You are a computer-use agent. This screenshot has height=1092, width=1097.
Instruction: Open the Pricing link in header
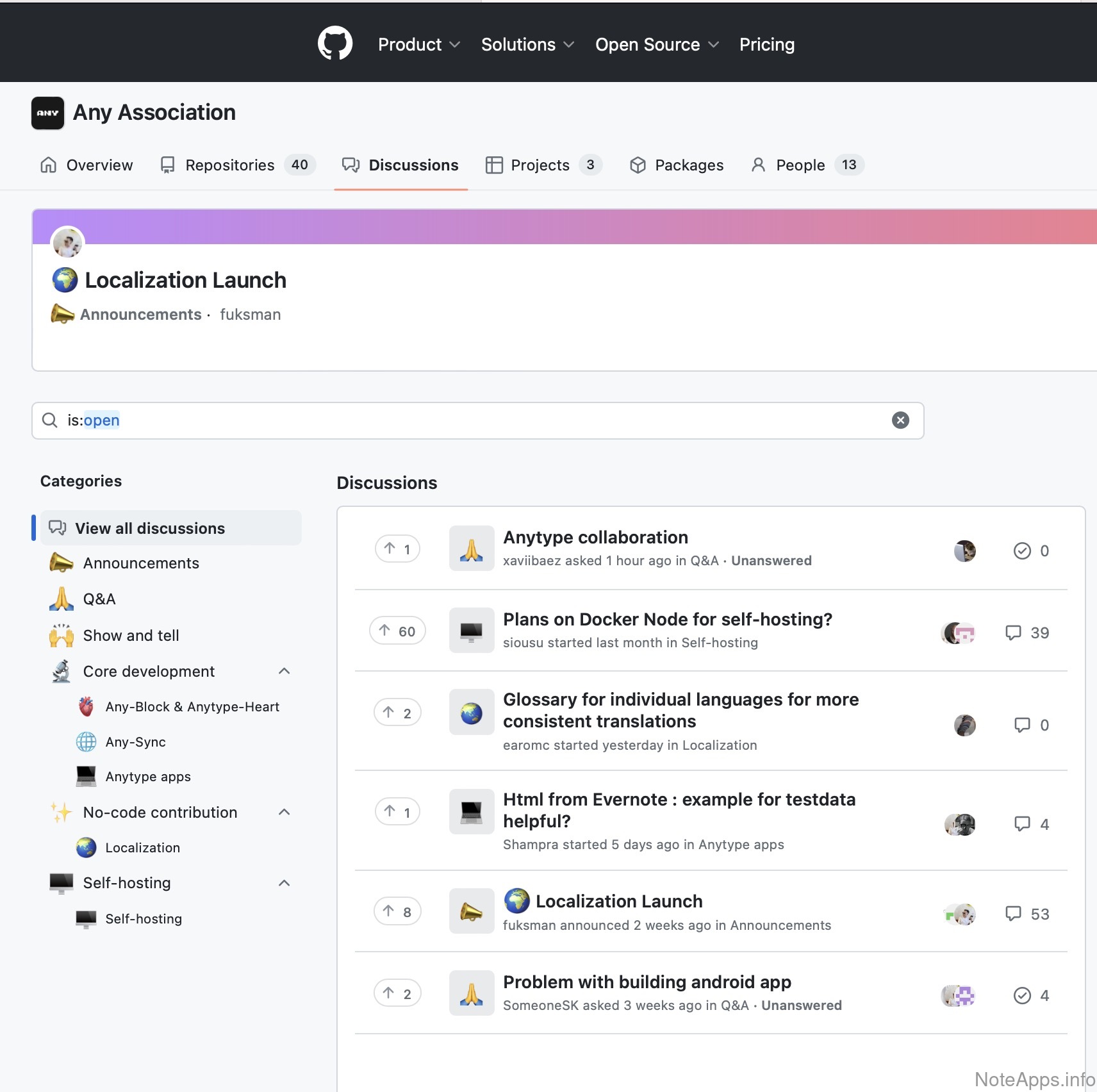[x=766, y=44]
